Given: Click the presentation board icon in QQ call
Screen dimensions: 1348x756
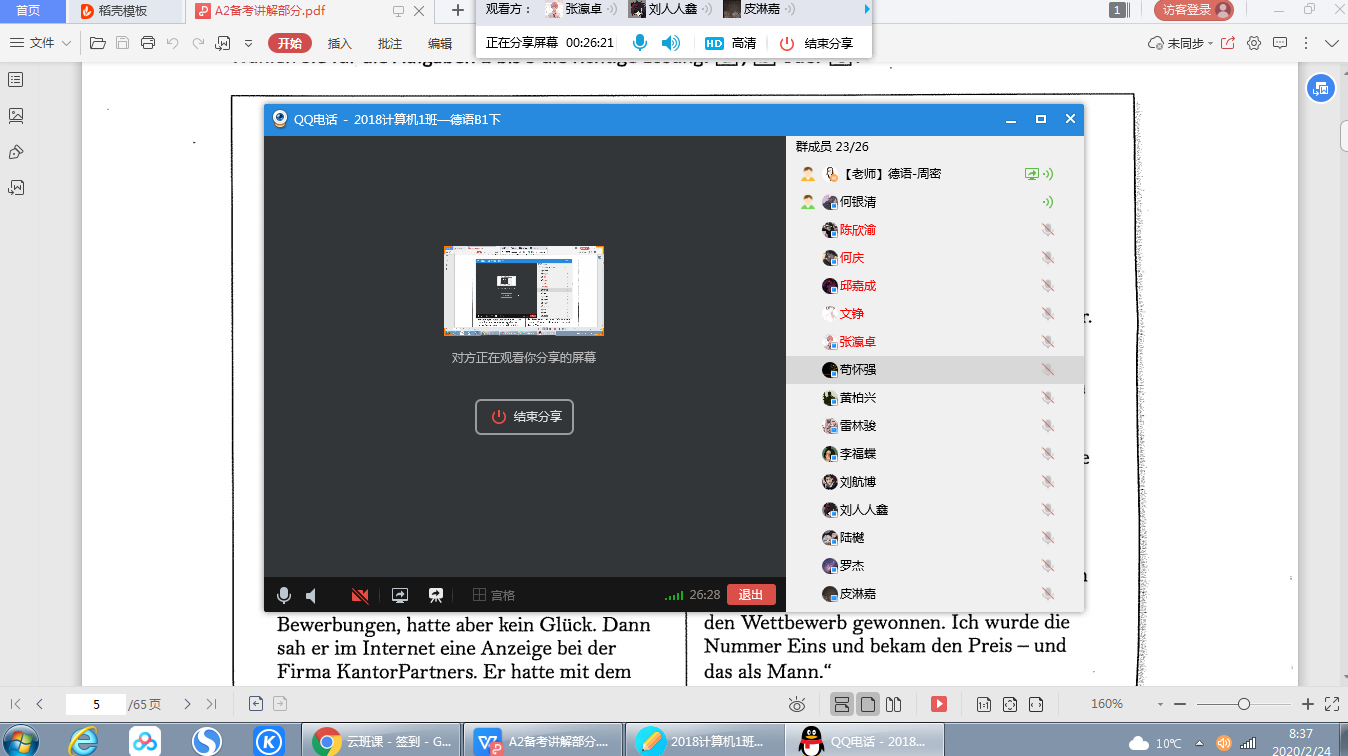Looking at the screenshot, I should pyautogui.click(x=436, y=596).
